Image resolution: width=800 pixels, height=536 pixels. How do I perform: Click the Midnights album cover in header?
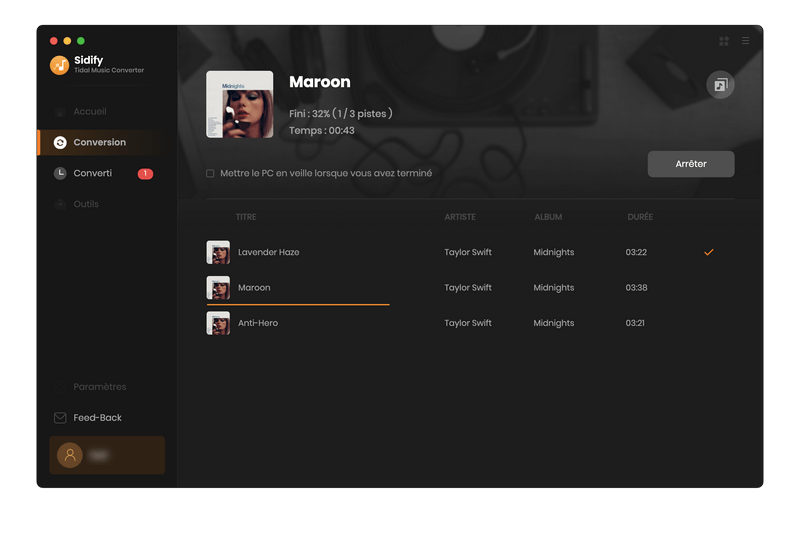point(239,104)
